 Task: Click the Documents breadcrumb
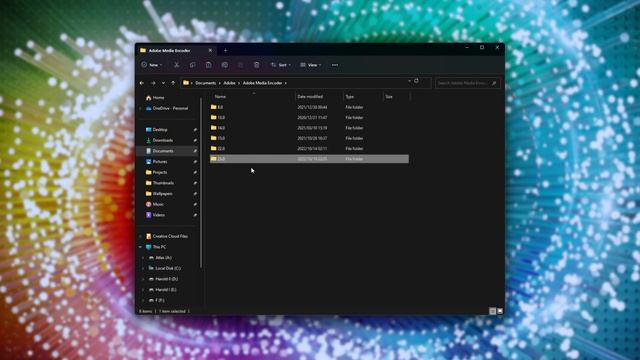[x=205, y=83]
